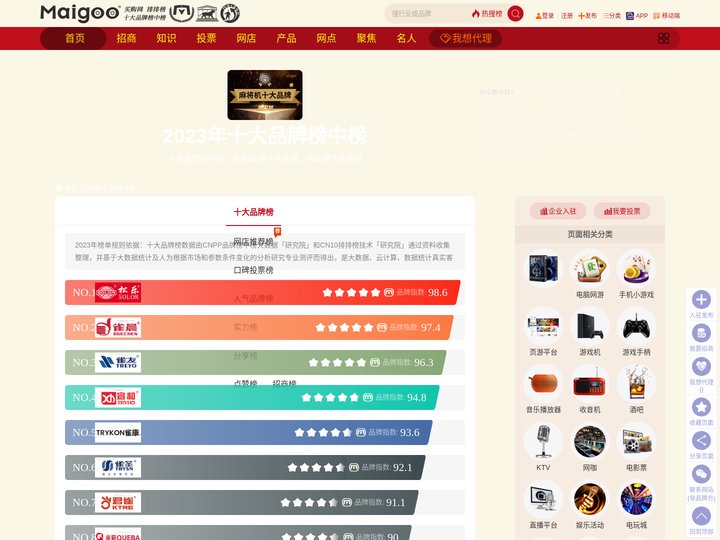Open the 电玩城 category icon
720x540 pixels.
[x=636, y=499]
